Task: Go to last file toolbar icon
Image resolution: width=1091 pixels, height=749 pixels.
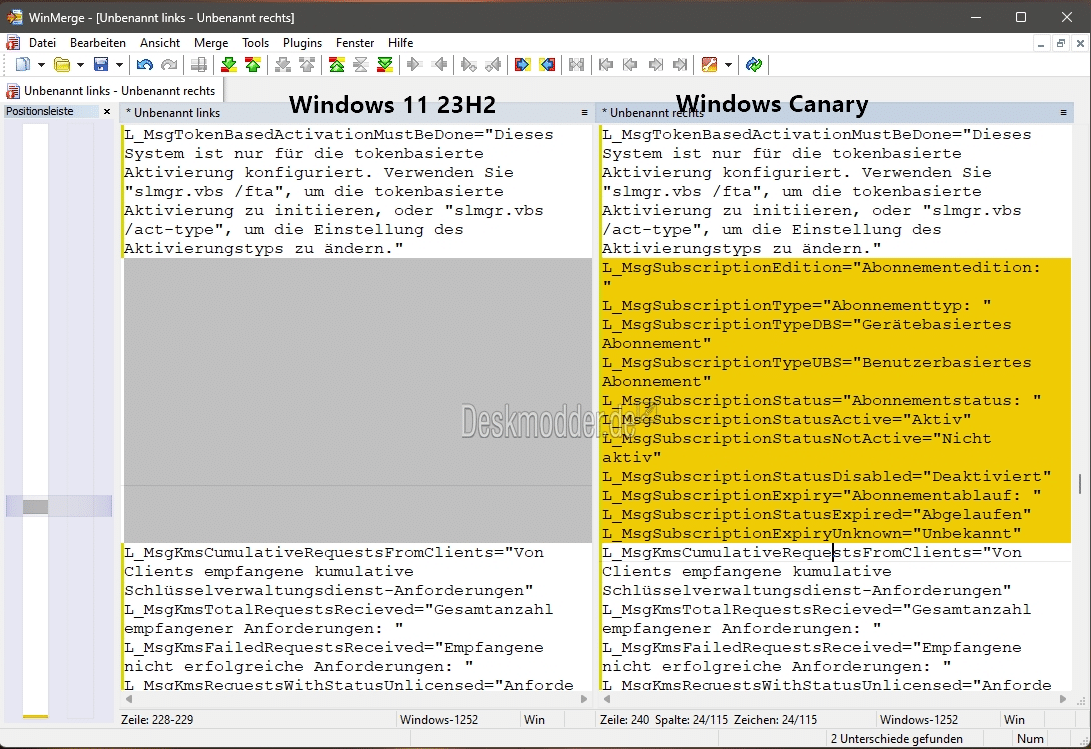Action: coord(680,65)
